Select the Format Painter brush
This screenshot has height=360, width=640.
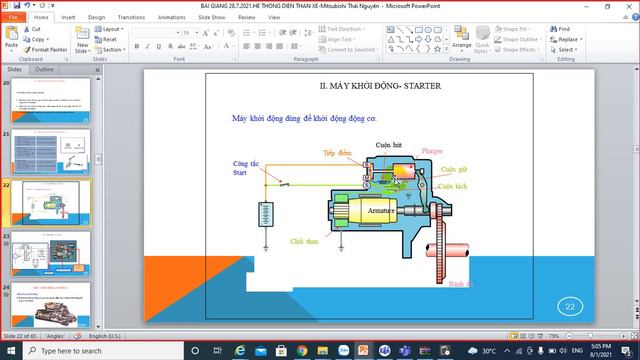27,49
